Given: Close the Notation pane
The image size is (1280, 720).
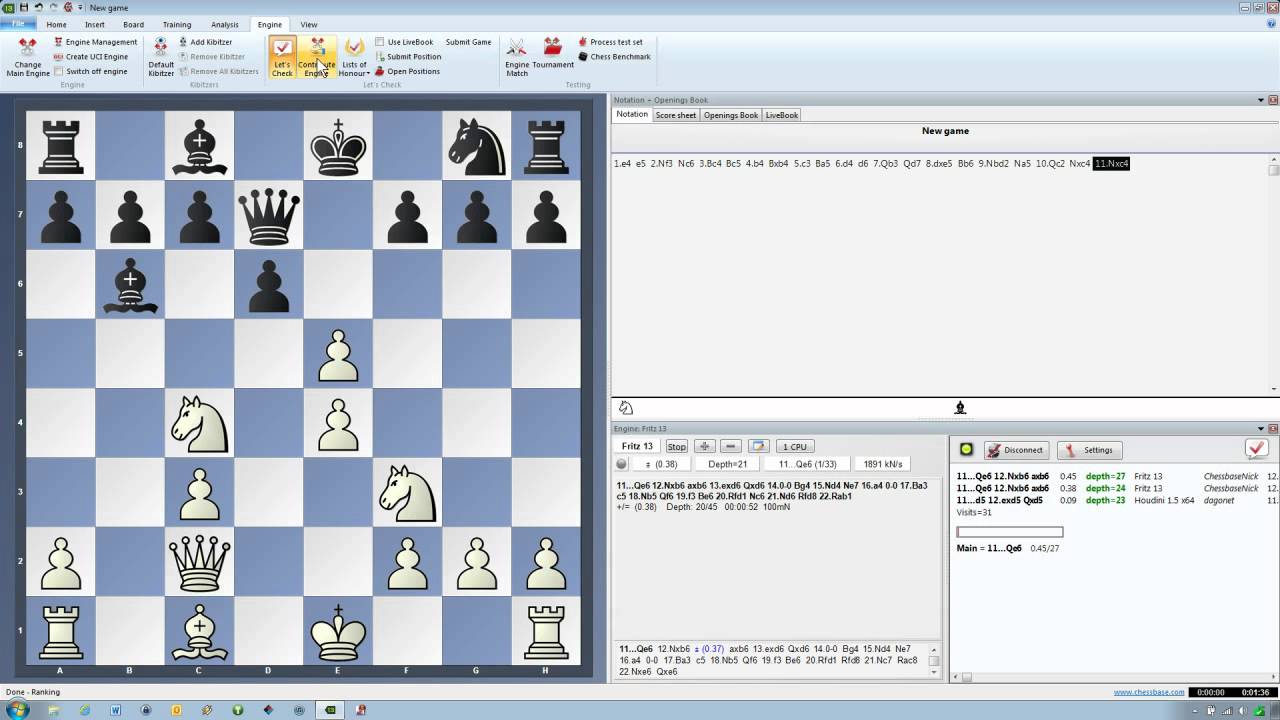Looking at the screenshot, I should pyautogui.click(x=1273, y=100).
